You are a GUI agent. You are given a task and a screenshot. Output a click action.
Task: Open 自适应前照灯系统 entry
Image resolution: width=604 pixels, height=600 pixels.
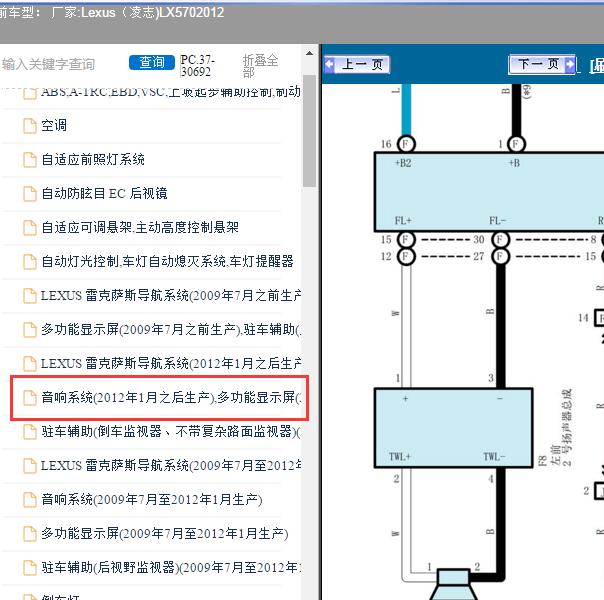pos(93,159)
